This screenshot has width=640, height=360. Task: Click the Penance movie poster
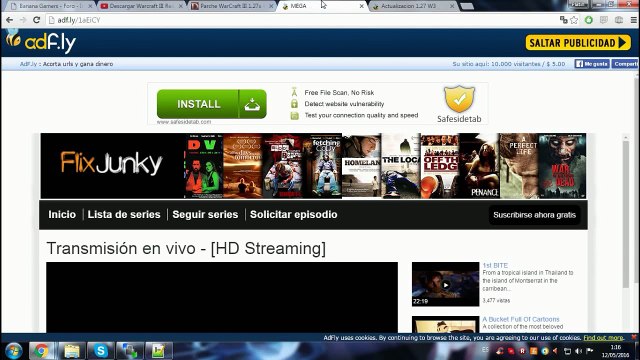(x=479, y=166)
